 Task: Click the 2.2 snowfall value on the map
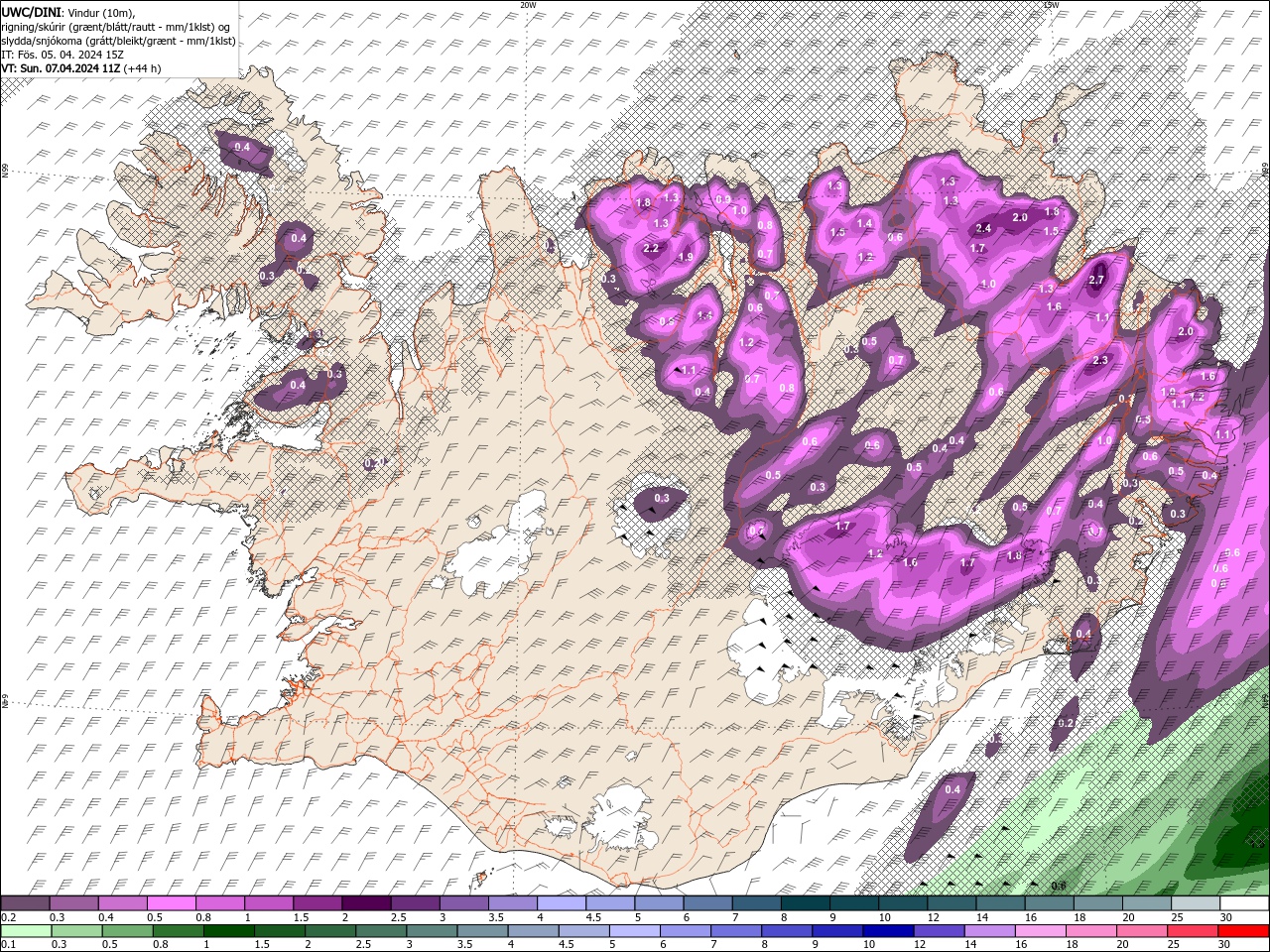coord(652,248)
